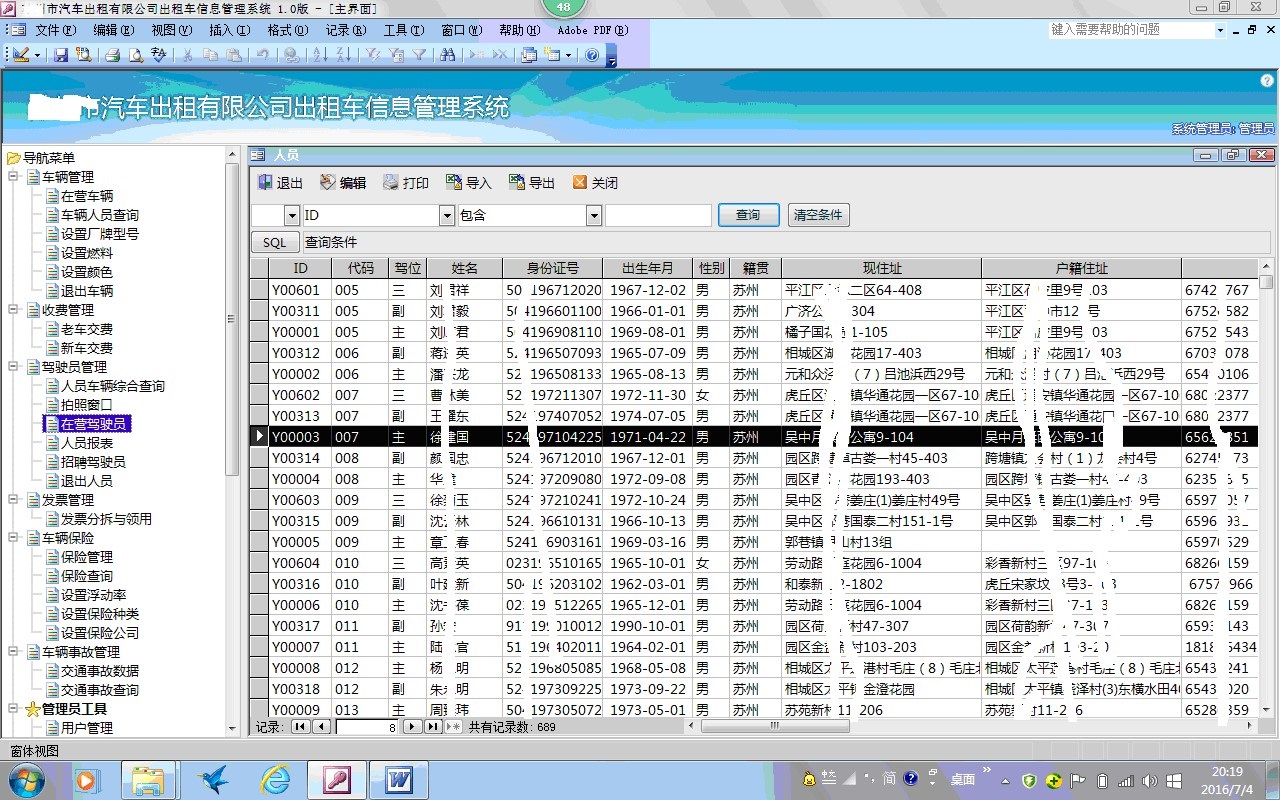Select 在营车辆 in navigation tree
This screenshot has width=1280, height=800.
pos(87,196)
